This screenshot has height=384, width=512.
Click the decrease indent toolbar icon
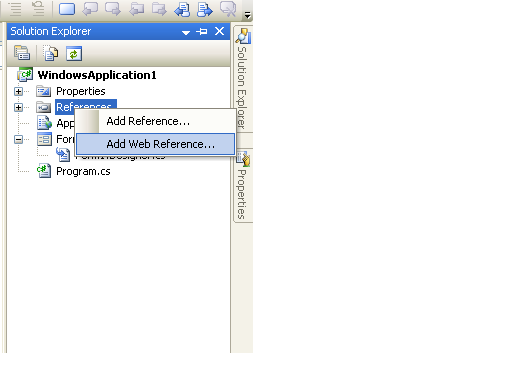15,9
